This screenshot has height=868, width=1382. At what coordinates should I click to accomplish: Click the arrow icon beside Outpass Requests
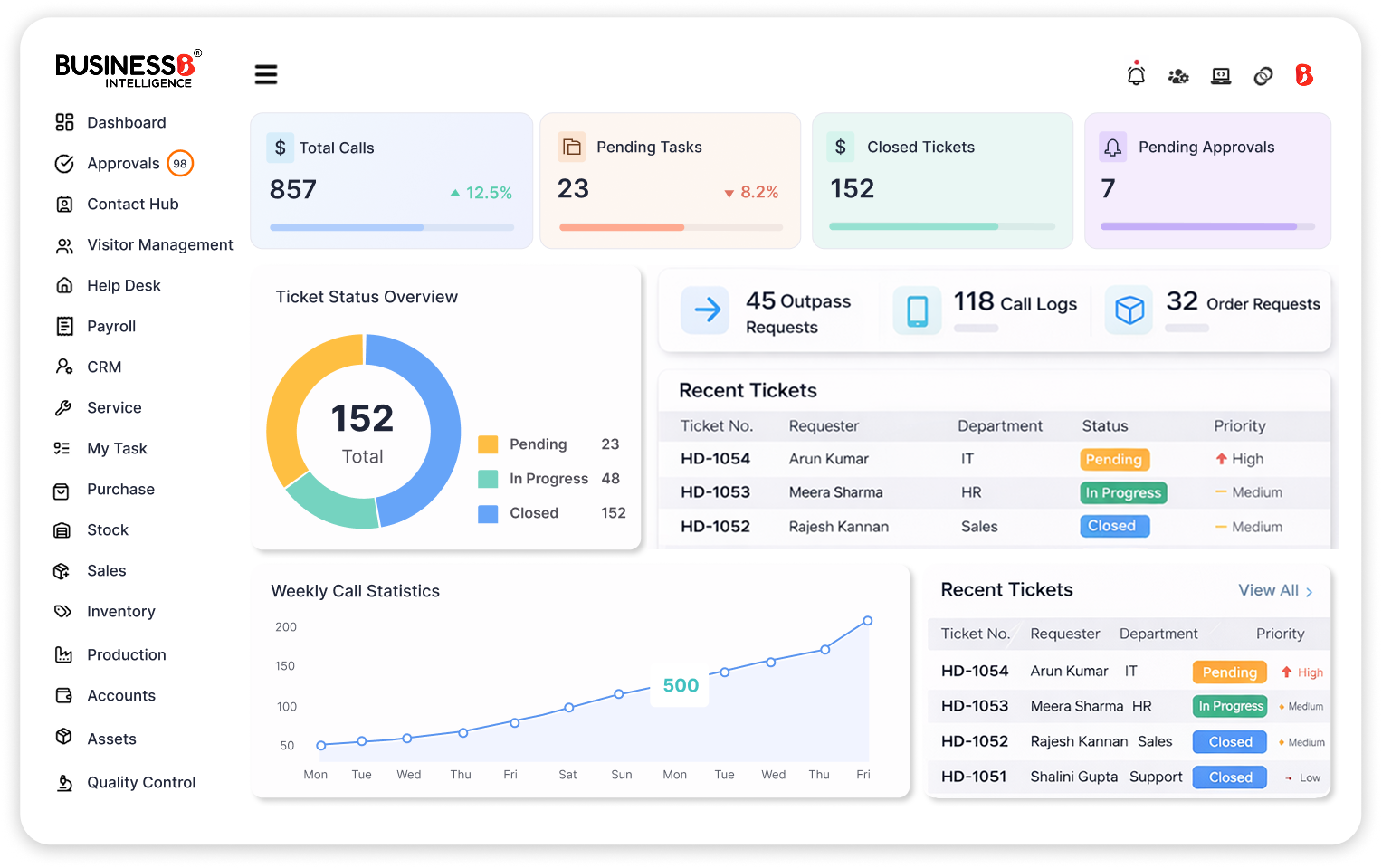tap(705, 310)
